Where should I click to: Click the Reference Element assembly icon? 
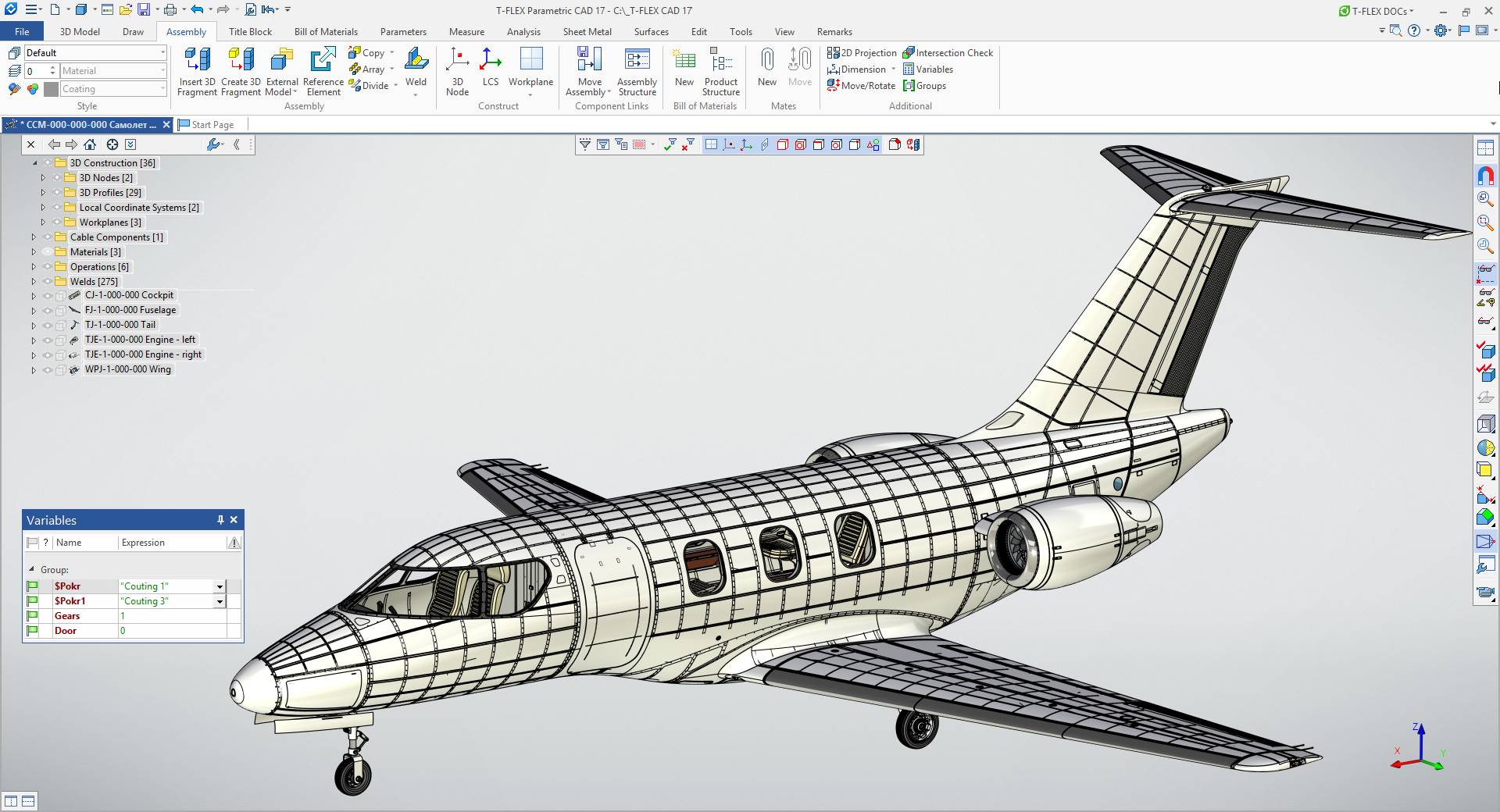(x=323, y=70)
